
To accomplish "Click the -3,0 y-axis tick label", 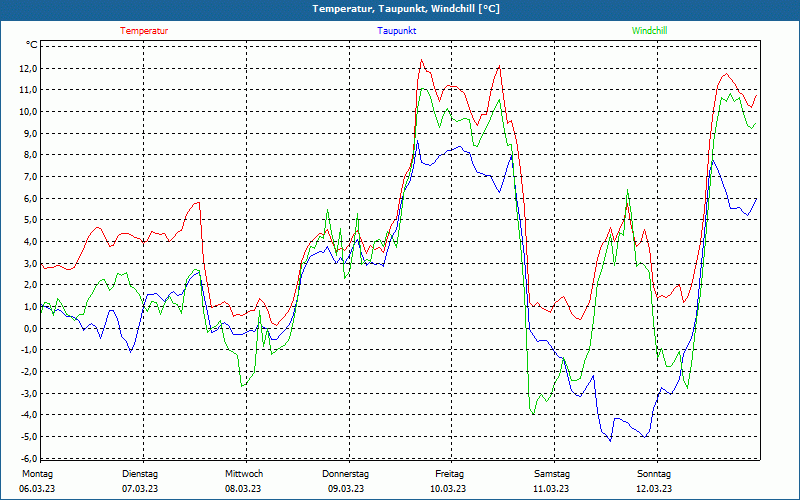I will click(28, 393).
